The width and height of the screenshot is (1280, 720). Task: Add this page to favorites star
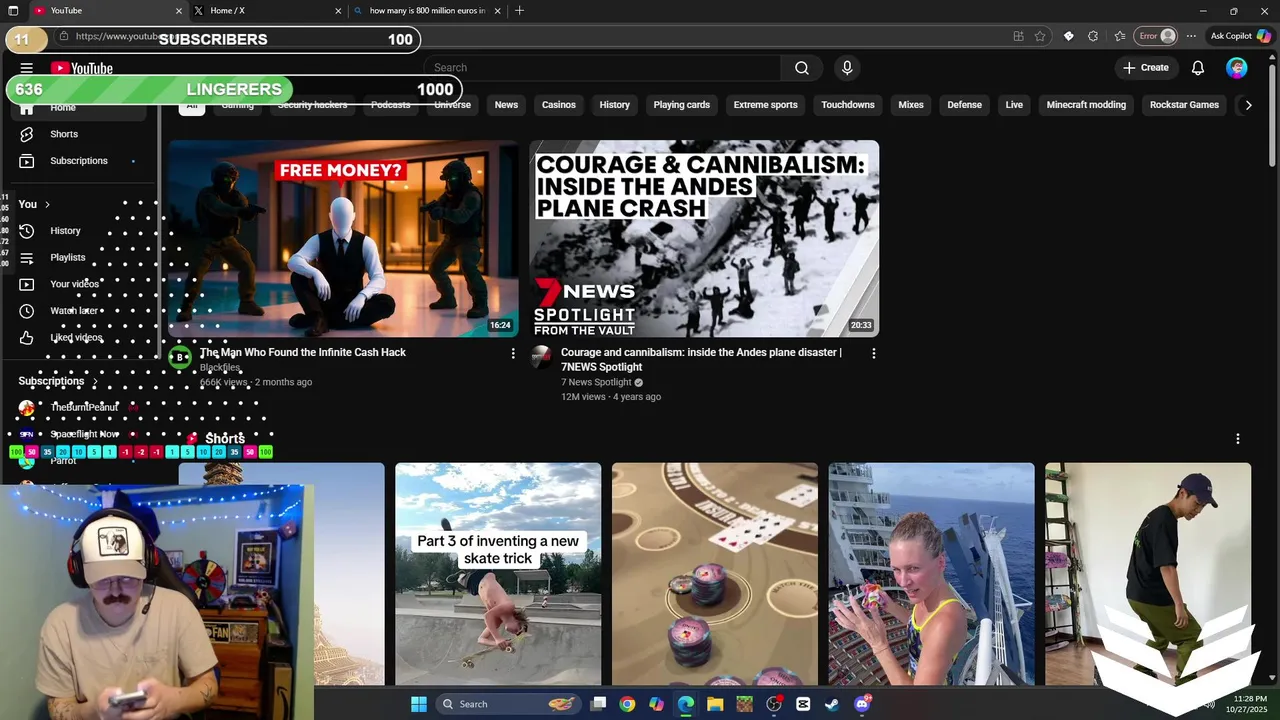point(1040,36)
